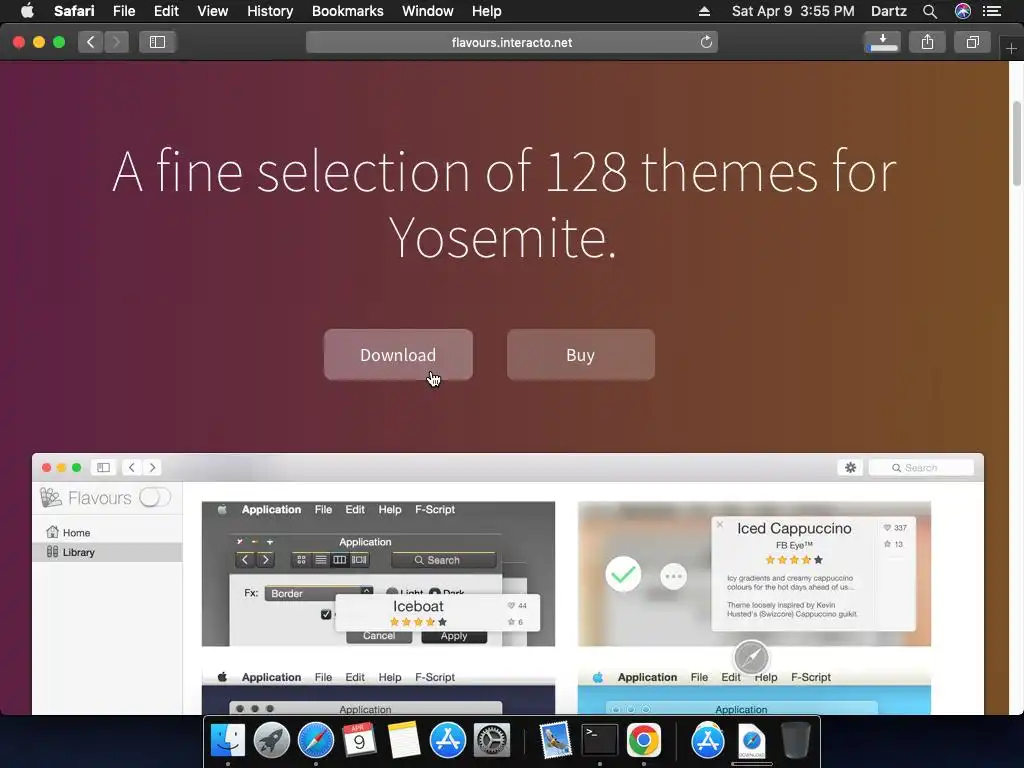
Task: Open Finder from the Dock
Action: (227, 741)
